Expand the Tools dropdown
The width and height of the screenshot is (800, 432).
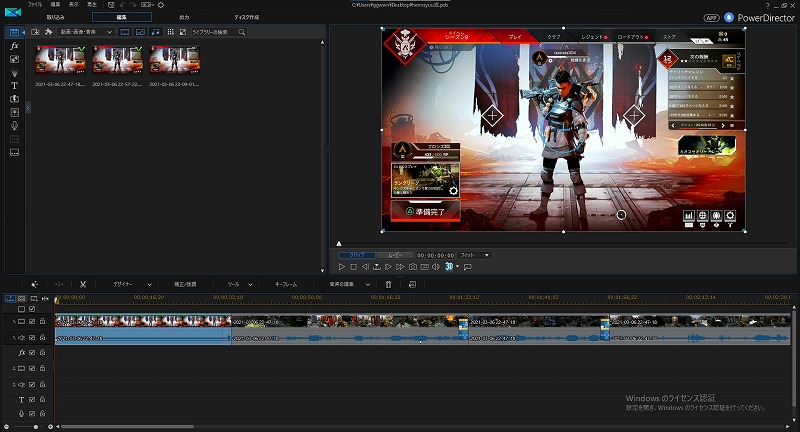pyautogui.click(x=250, y=285)
